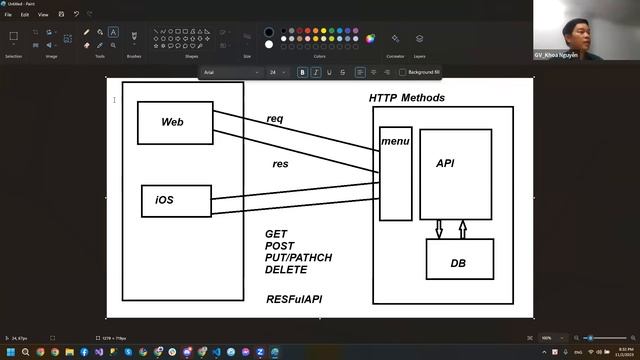
Task: Click the zoom in magnifier in the status bar
Action: [633, 338]
